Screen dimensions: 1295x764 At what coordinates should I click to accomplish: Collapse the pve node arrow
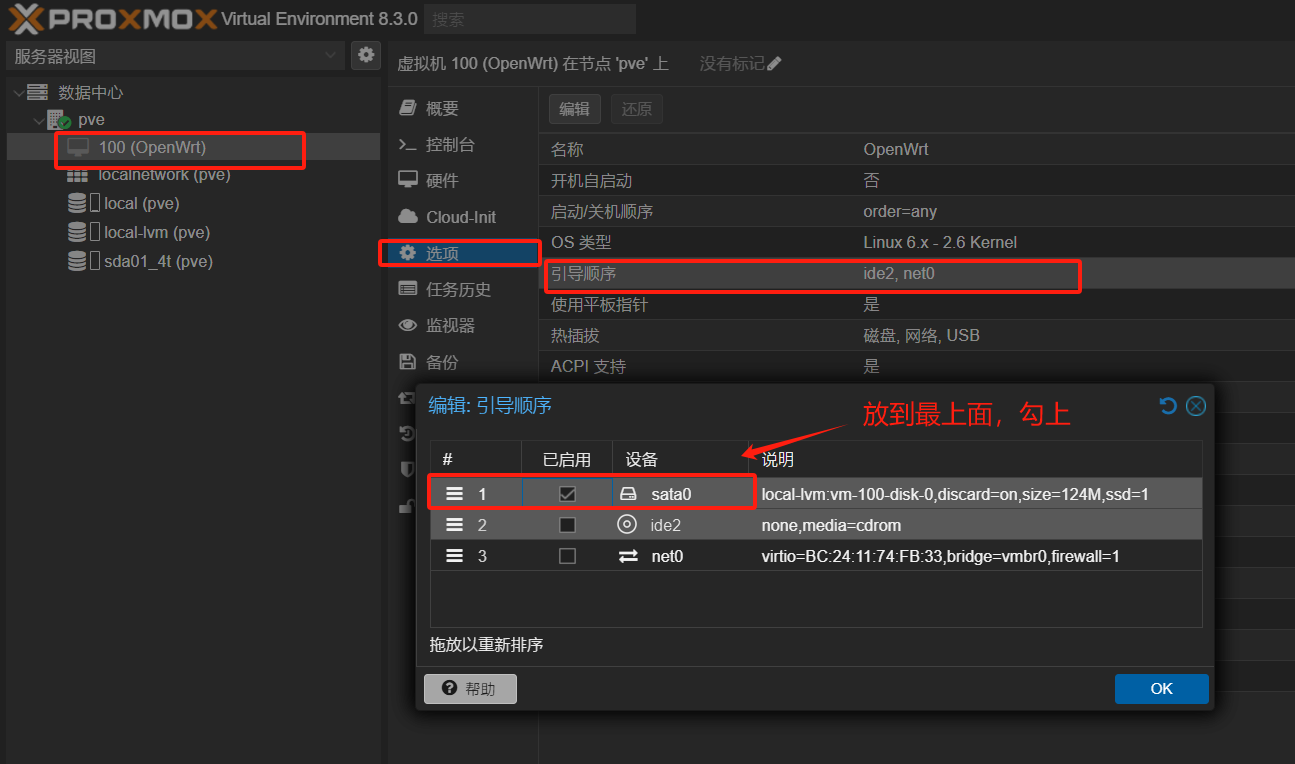pos(38,120)
